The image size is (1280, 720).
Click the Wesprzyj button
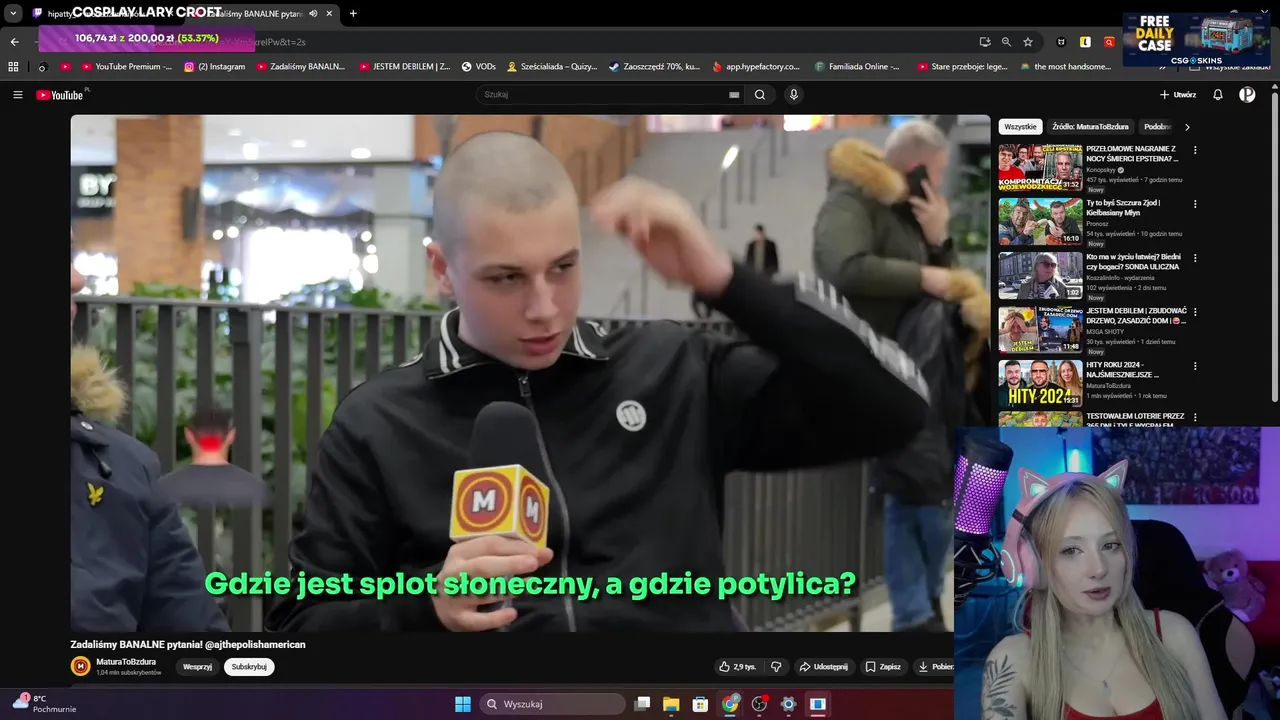(x=197, y=667)
